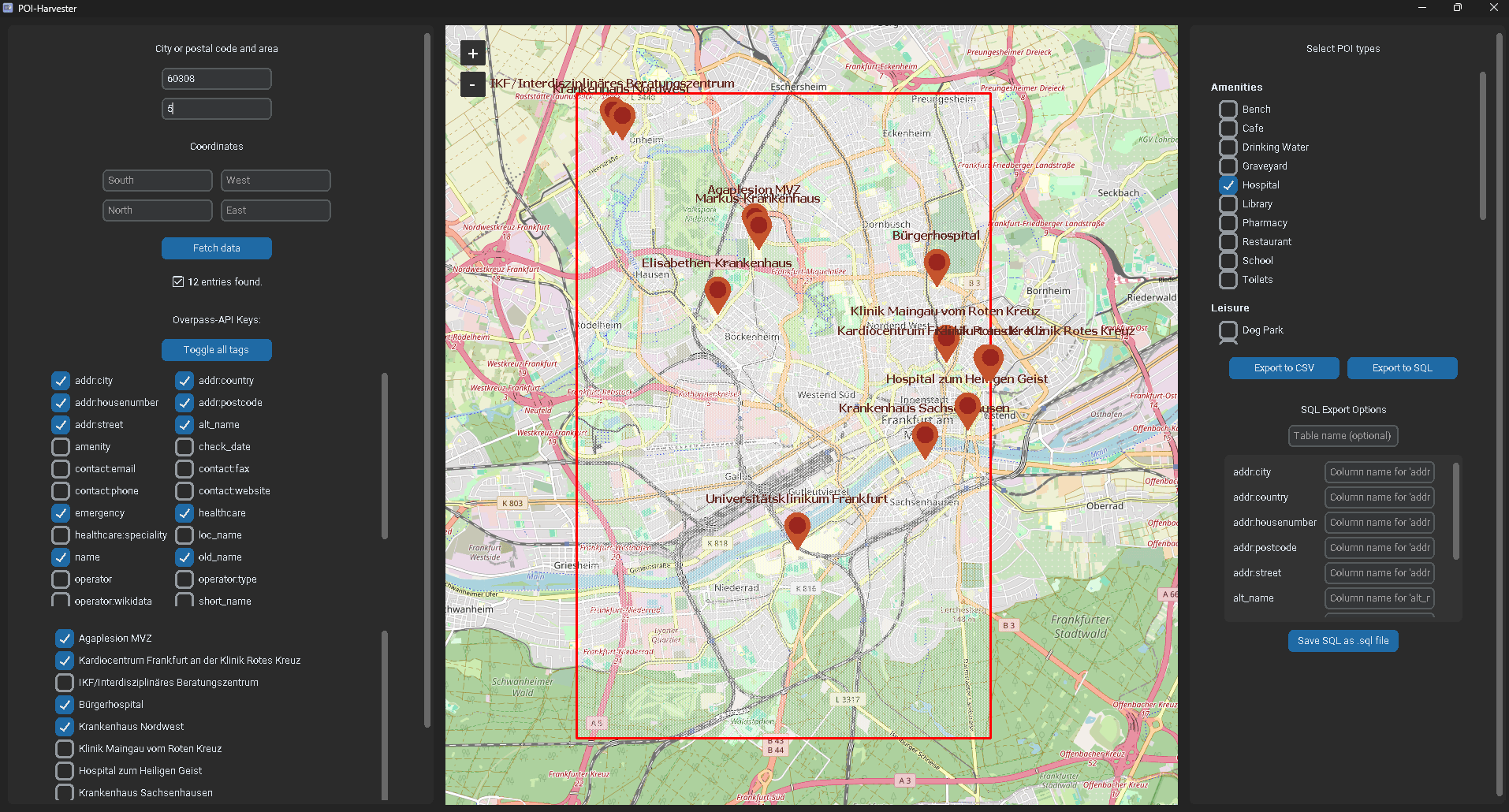
Task: Select the Bürgerhospital map pin
Action: pos(936,264)
